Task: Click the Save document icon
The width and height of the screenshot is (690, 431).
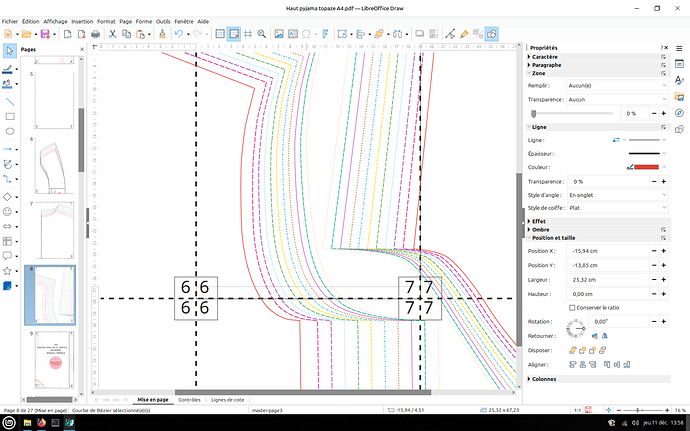Action: pyautogui.click(x=44, y=34)
